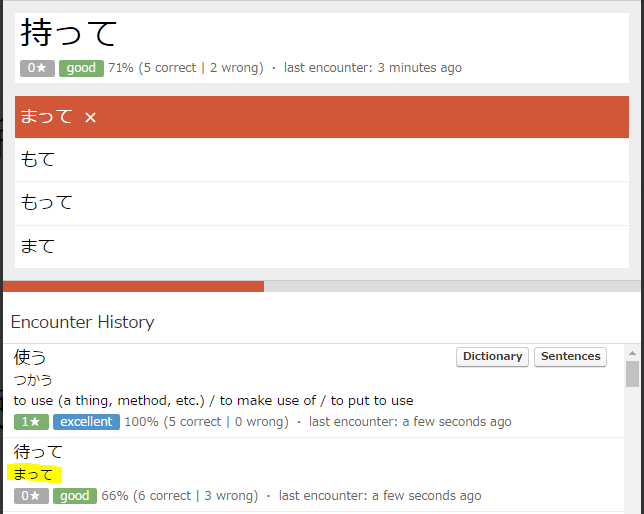Viewport: 644px width, 514px height.
Task: Click the 1★ badge for 使う
Action: pyautogui.click(x=31, y=422)
